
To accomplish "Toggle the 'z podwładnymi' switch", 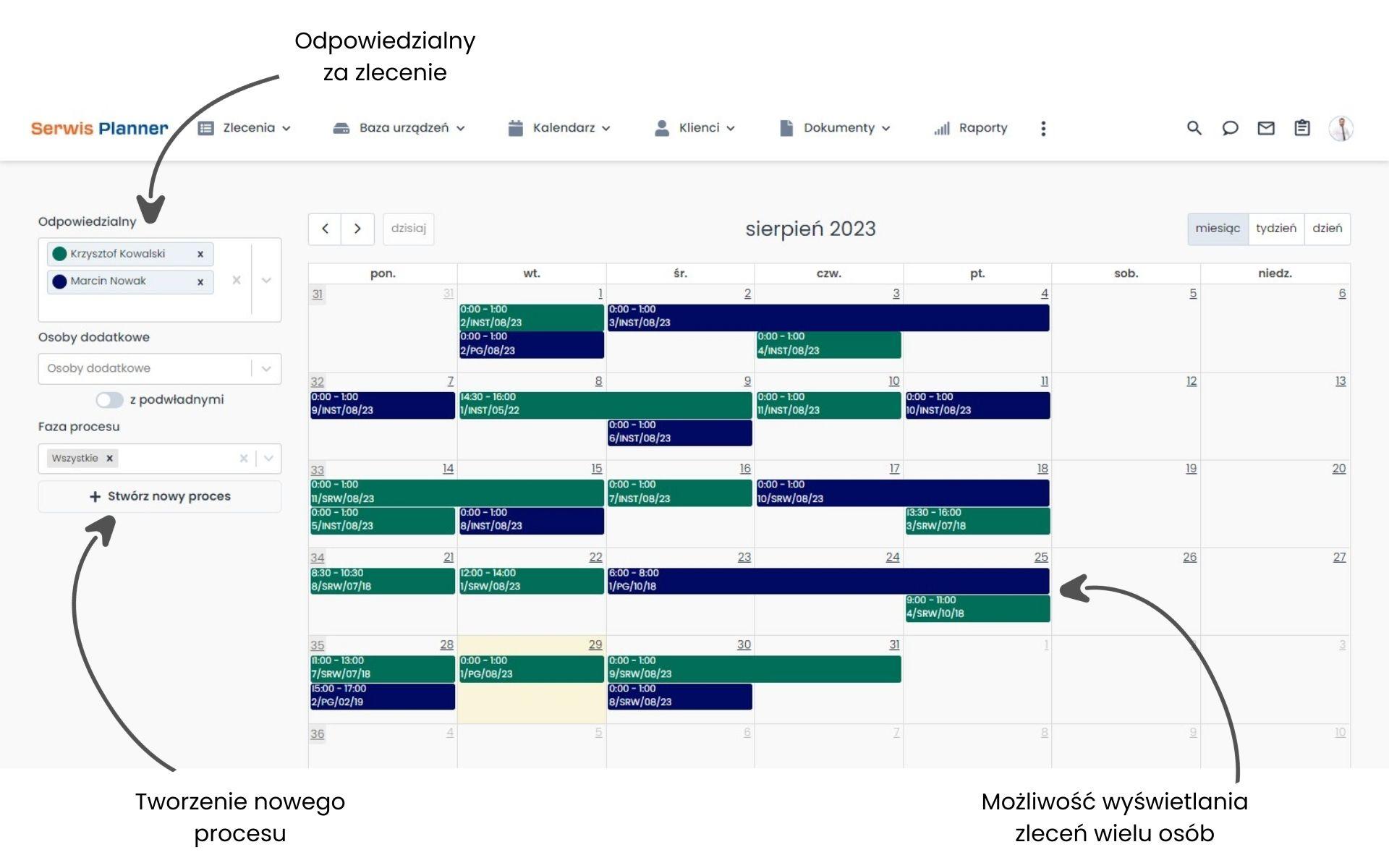I will click(109, 400).
